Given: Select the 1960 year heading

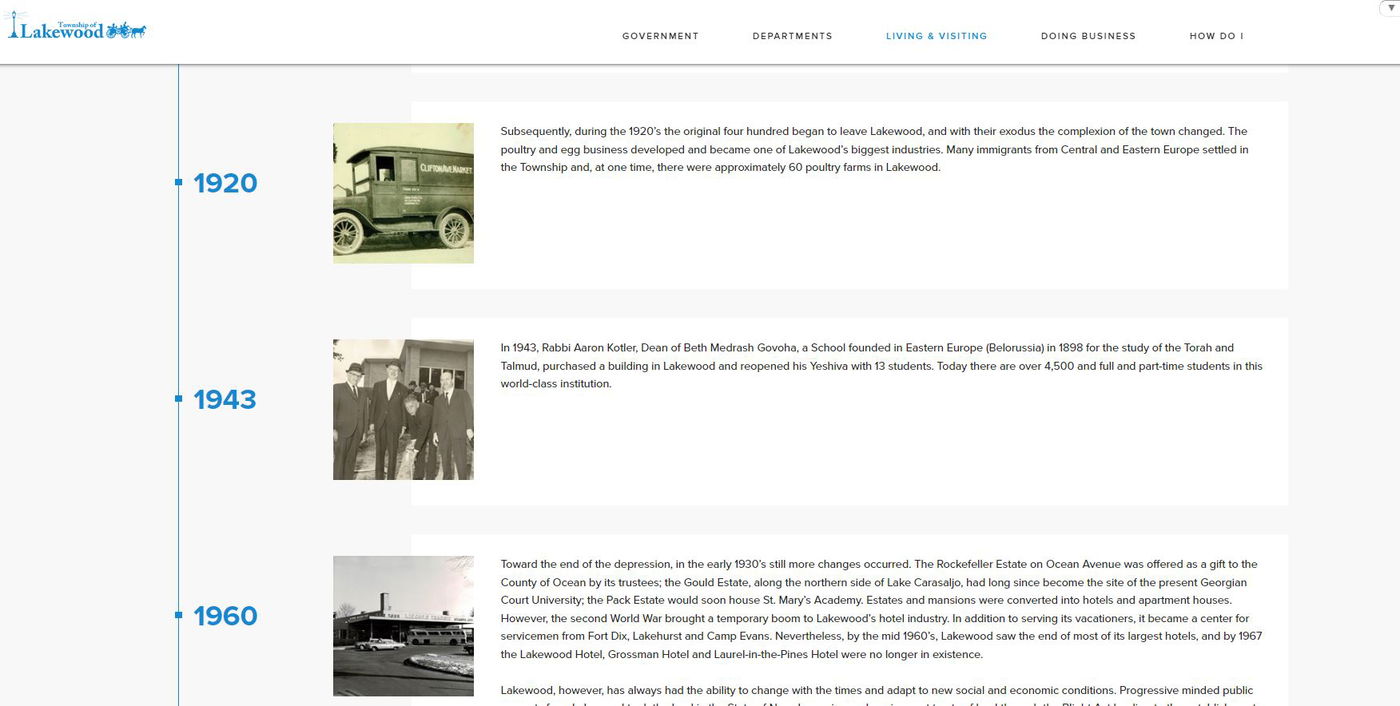Looking at the screenshot, I should (x=225, y=616).
